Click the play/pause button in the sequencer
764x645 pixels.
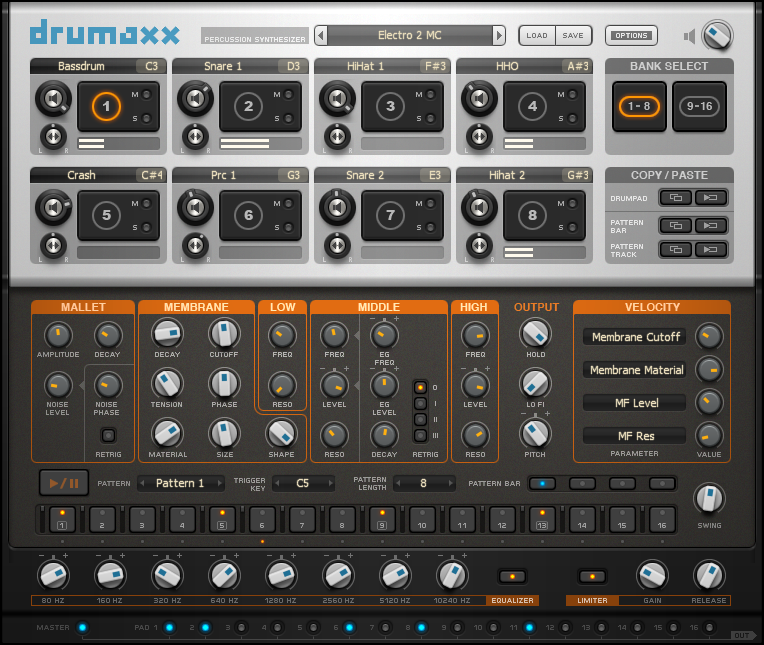coord(64,483)
